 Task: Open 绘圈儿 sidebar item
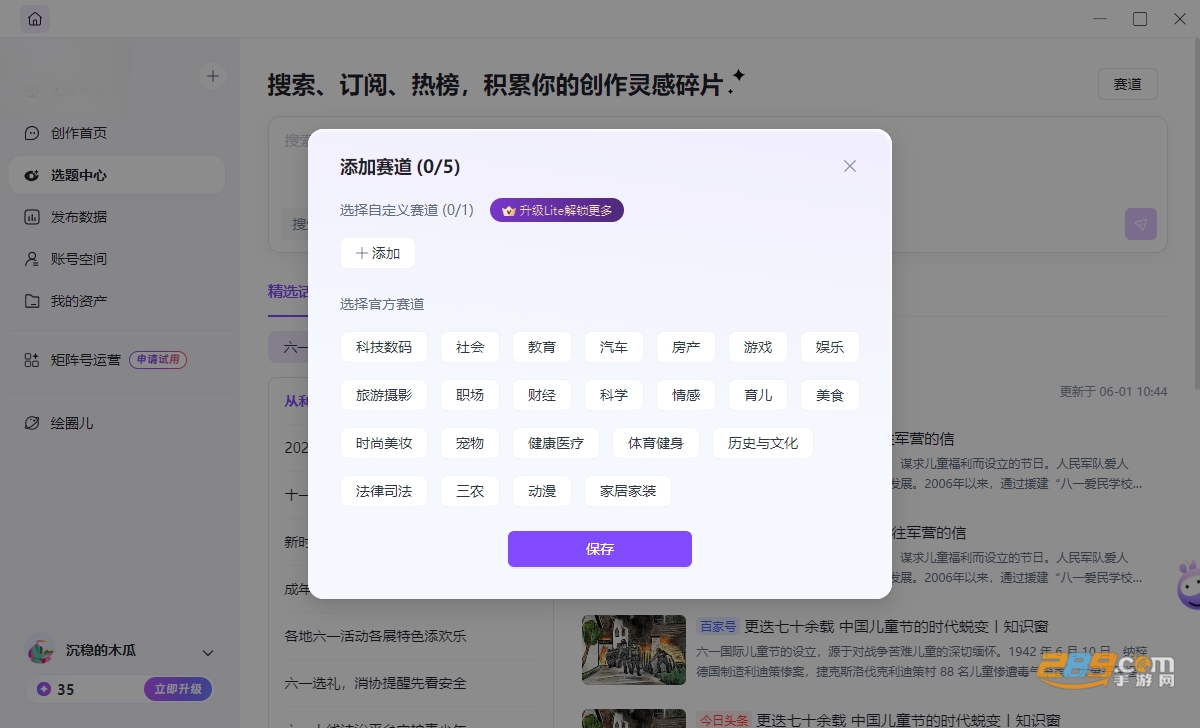117,423
